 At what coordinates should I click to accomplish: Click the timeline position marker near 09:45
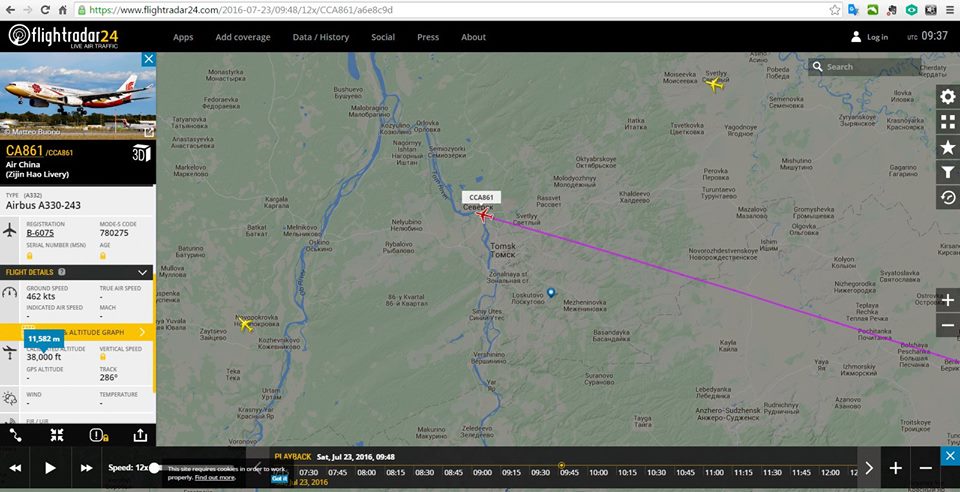(561, 466)
